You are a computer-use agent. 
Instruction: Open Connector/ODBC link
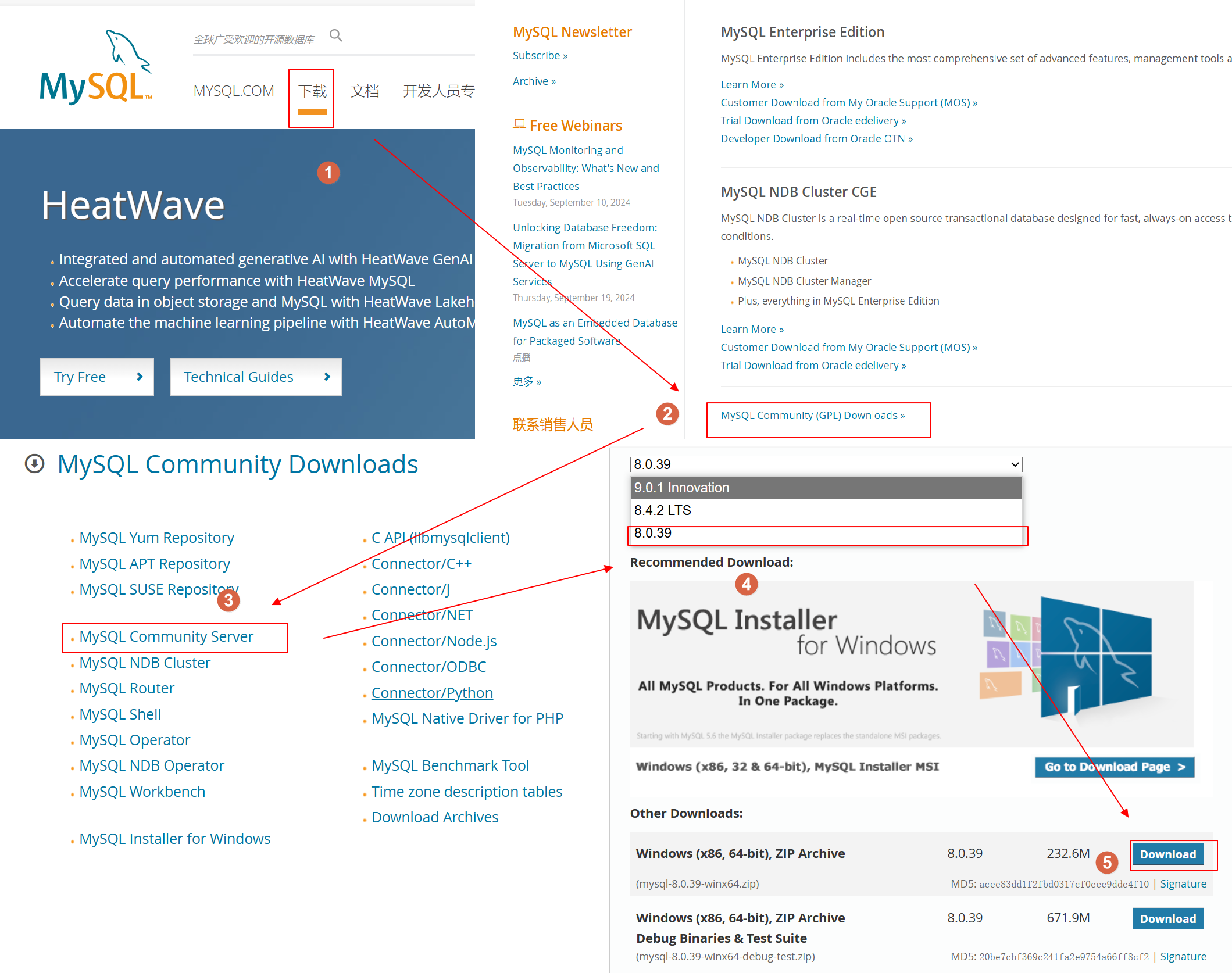point(429,667)
